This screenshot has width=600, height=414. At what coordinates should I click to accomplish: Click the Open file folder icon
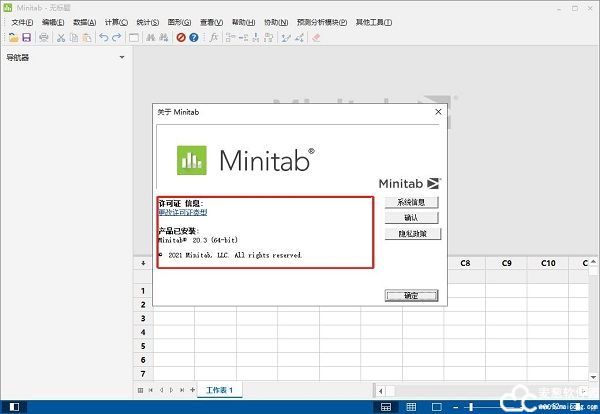pyautogui.click(x=13, y=37)
